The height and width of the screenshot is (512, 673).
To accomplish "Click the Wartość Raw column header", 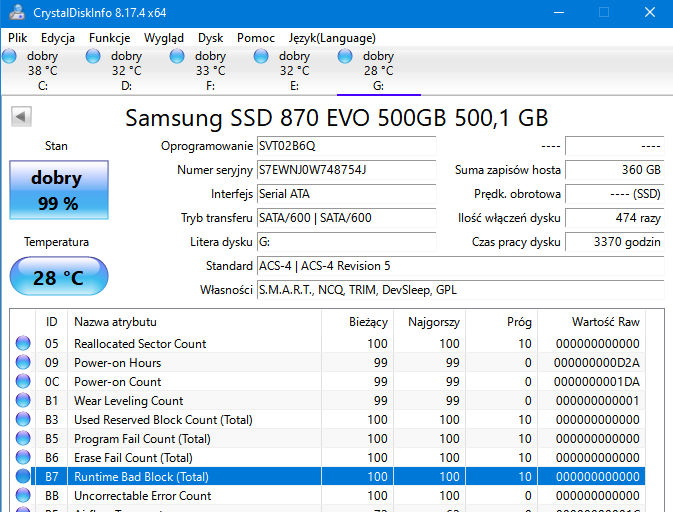I will [x=591, y=322].
